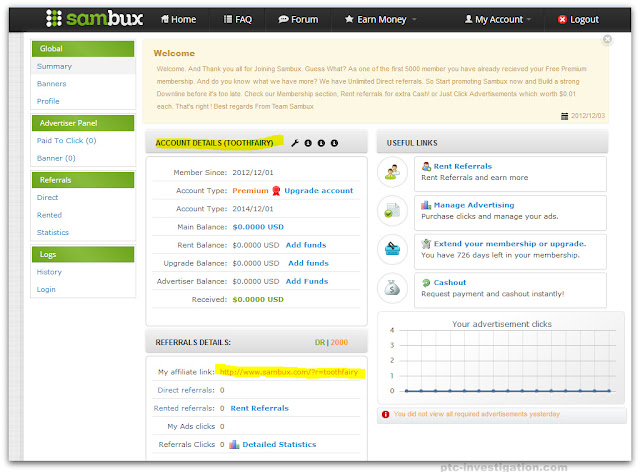
Task: Click the small icon beside Manage Advertising
Action: (x=426, y=205)
